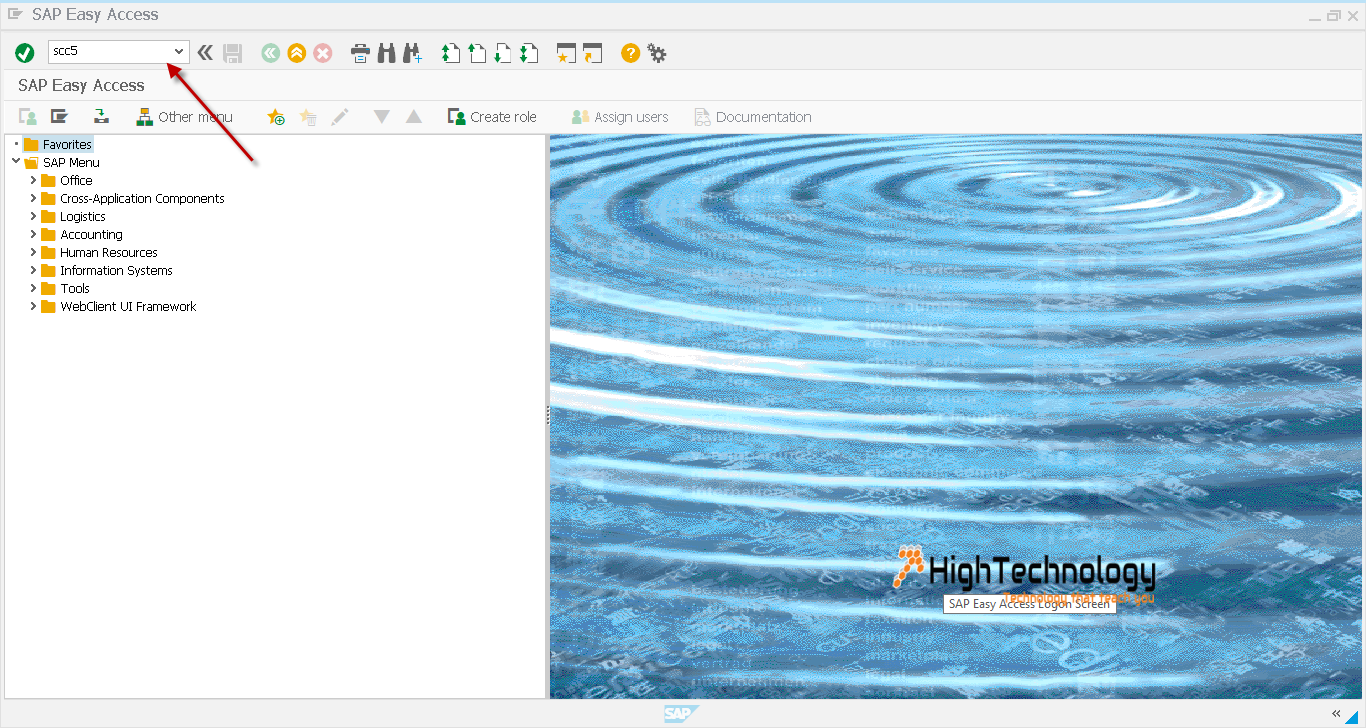Click the Assign users button
Screen dimensions: 1366x728
pos(620,117)
